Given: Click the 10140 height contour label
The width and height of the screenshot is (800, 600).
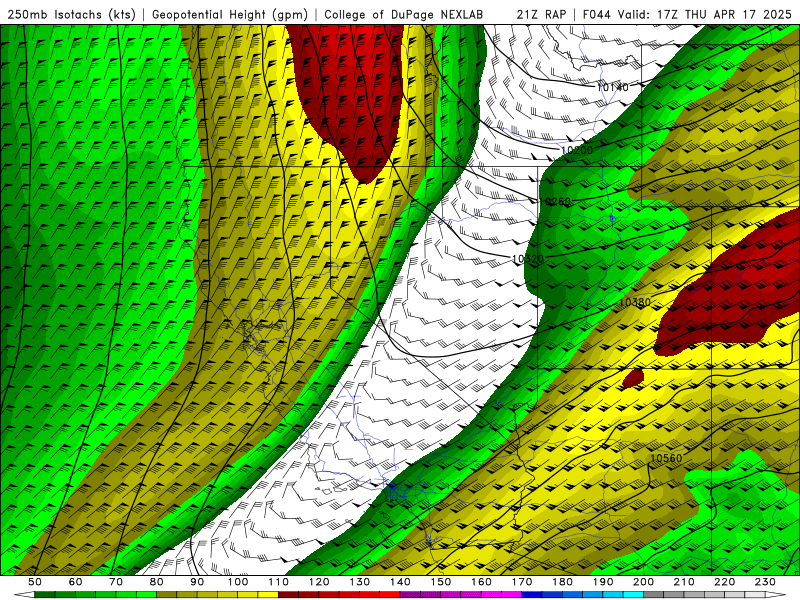Looking at the screenshot, I should click(612, 88).
